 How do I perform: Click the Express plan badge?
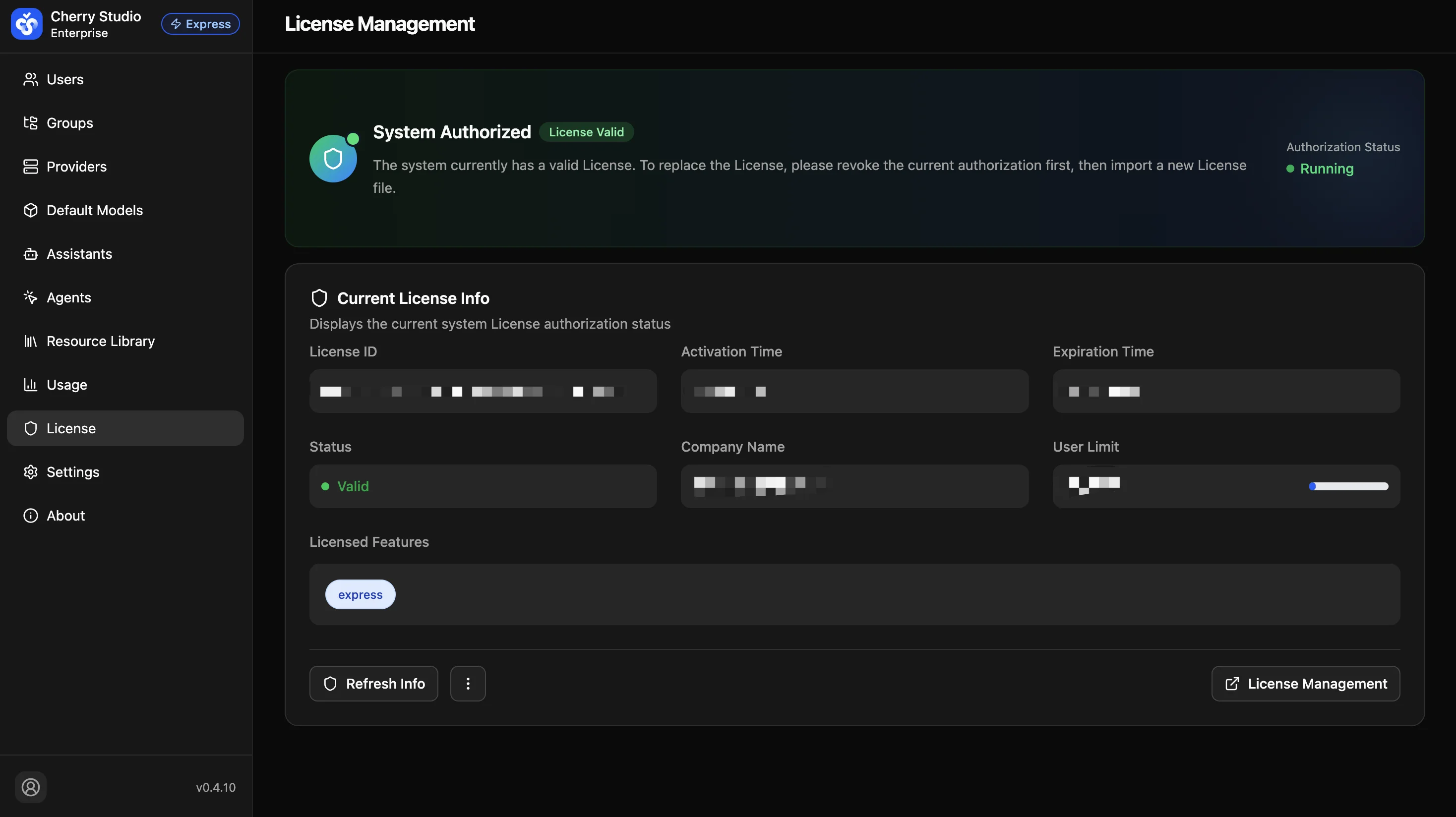[200, 24]
